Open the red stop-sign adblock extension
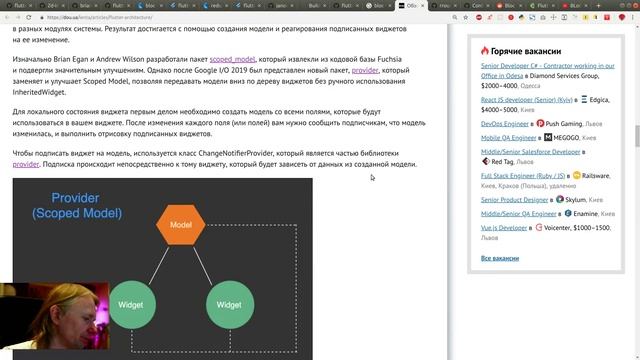Screen dimensions: 640x360 point(479,18)
